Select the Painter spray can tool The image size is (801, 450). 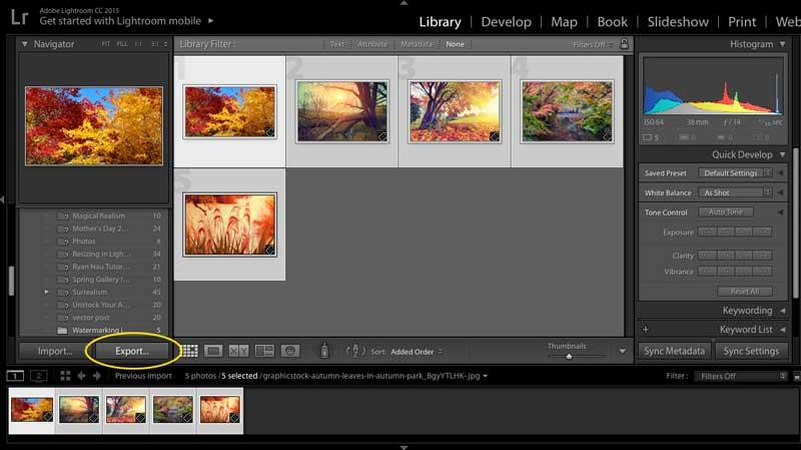coord(324,351)
